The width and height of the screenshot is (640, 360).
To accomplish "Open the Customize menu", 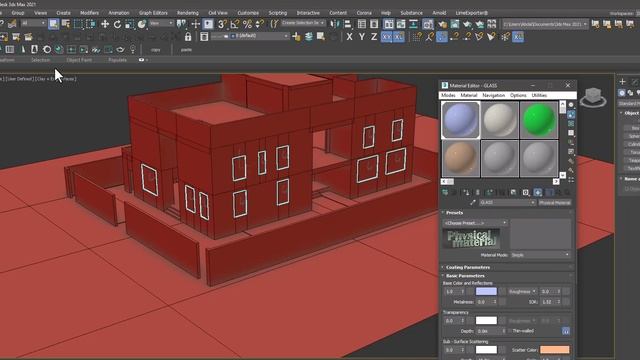I will tap(248, 13).
